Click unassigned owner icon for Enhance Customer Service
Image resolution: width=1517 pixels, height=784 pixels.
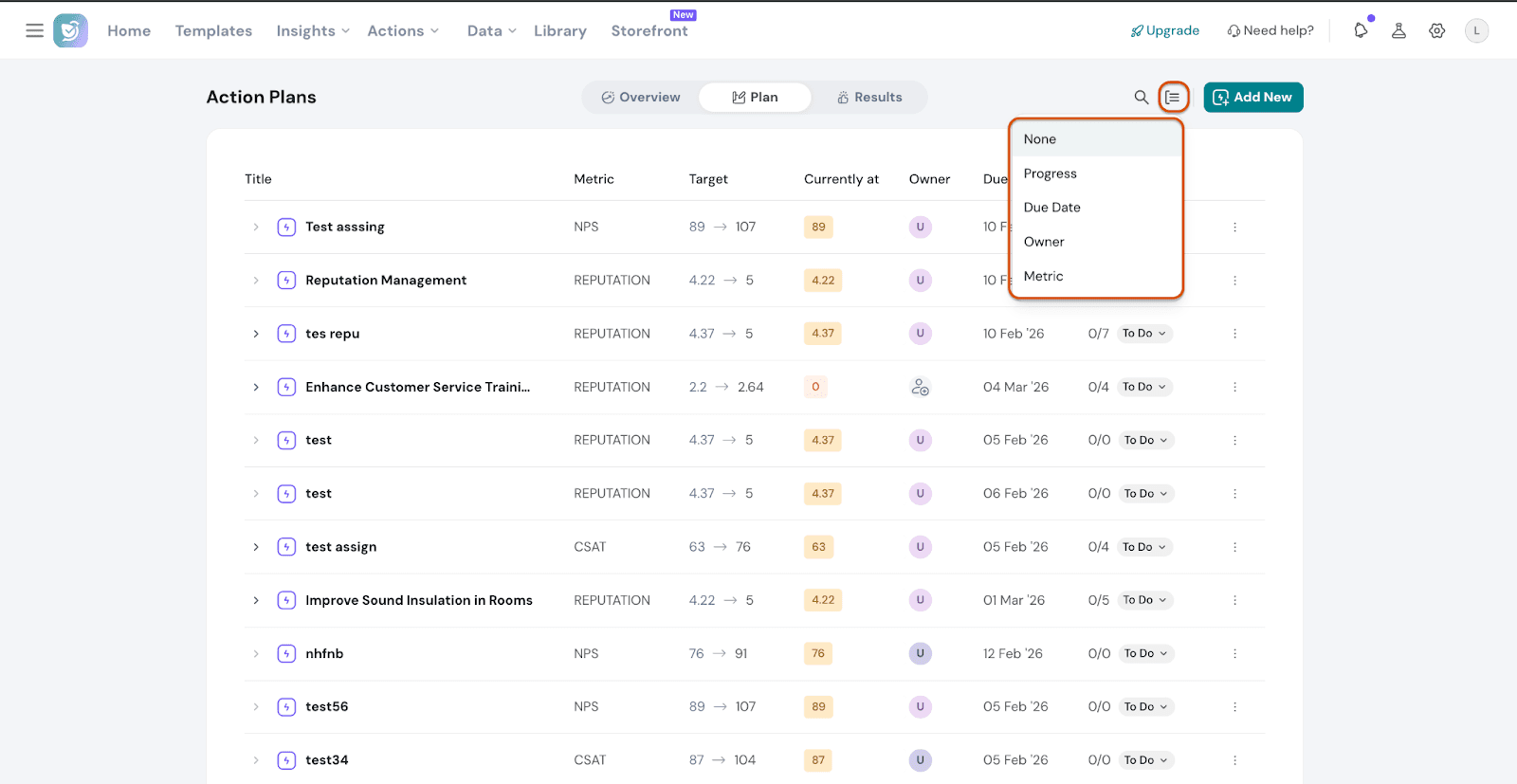point(920,387)
